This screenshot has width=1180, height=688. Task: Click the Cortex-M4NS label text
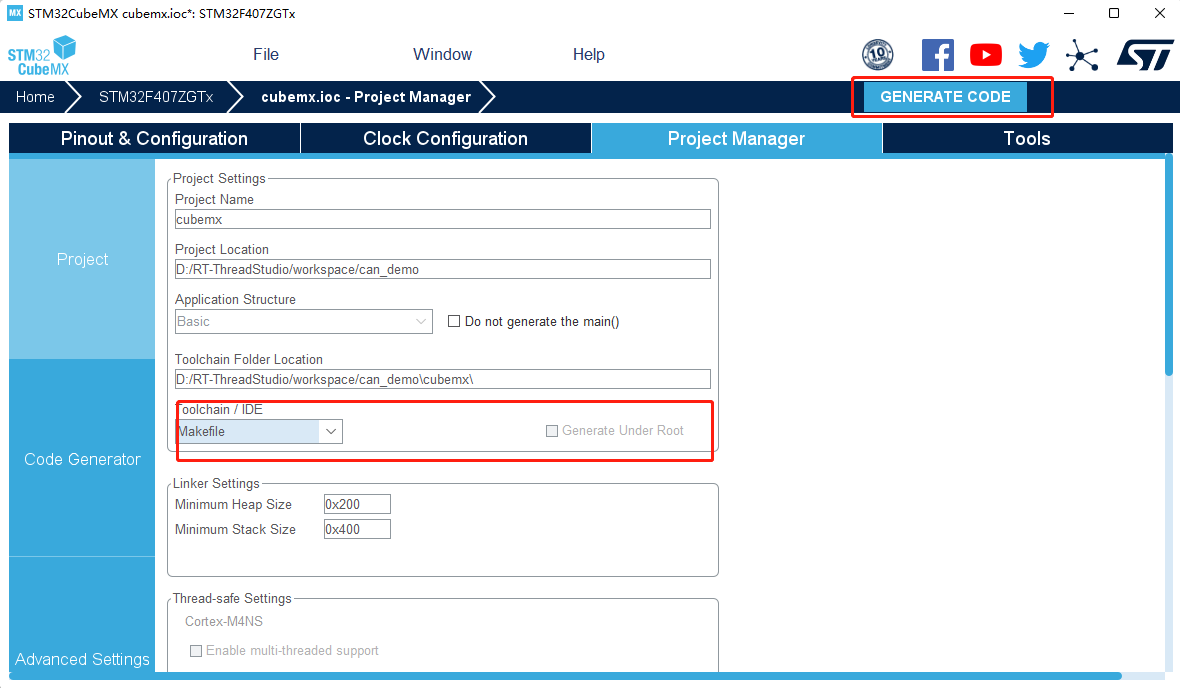224,621
